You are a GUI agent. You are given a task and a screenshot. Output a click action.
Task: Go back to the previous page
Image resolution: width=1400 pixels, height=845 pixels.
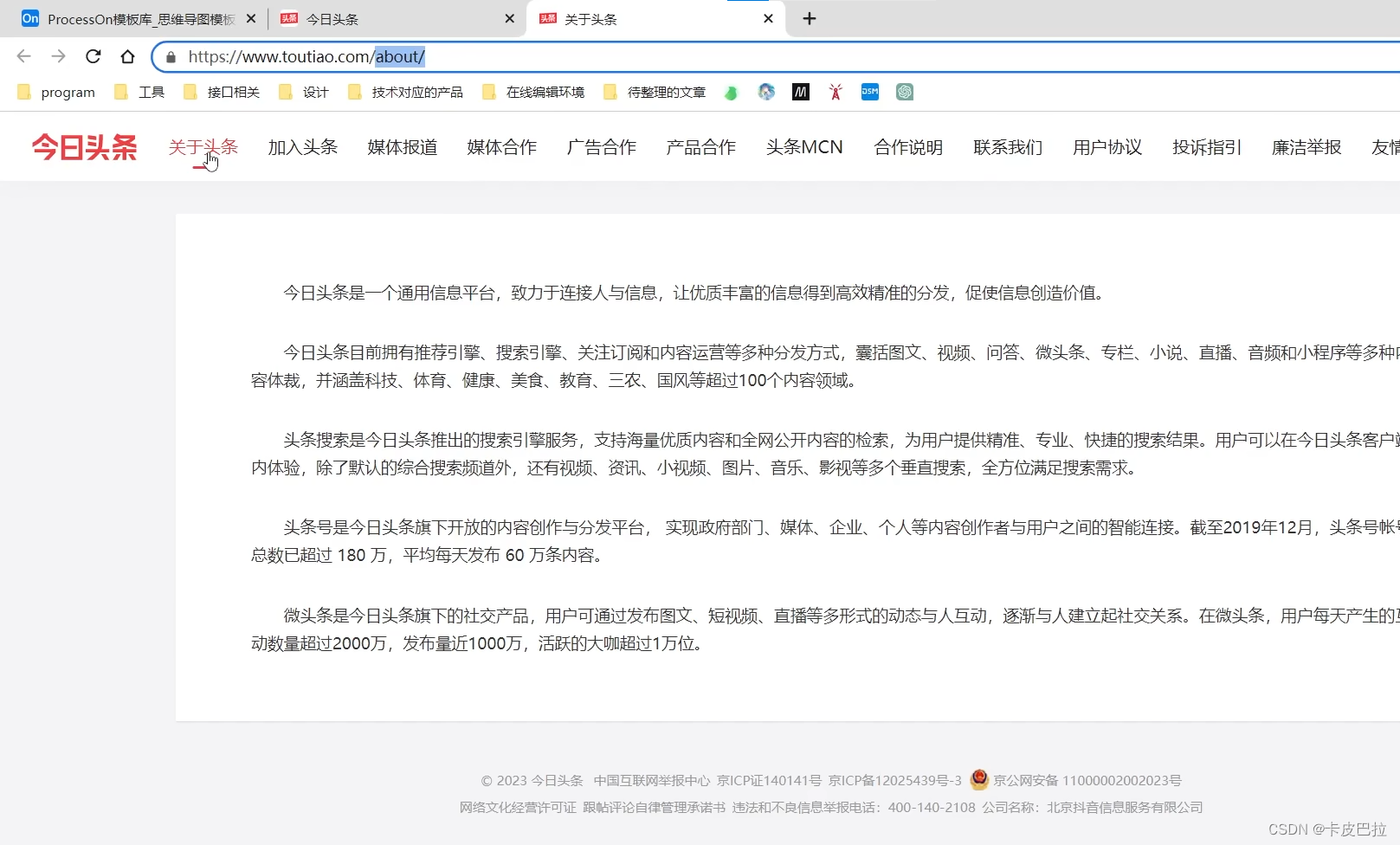23,56
